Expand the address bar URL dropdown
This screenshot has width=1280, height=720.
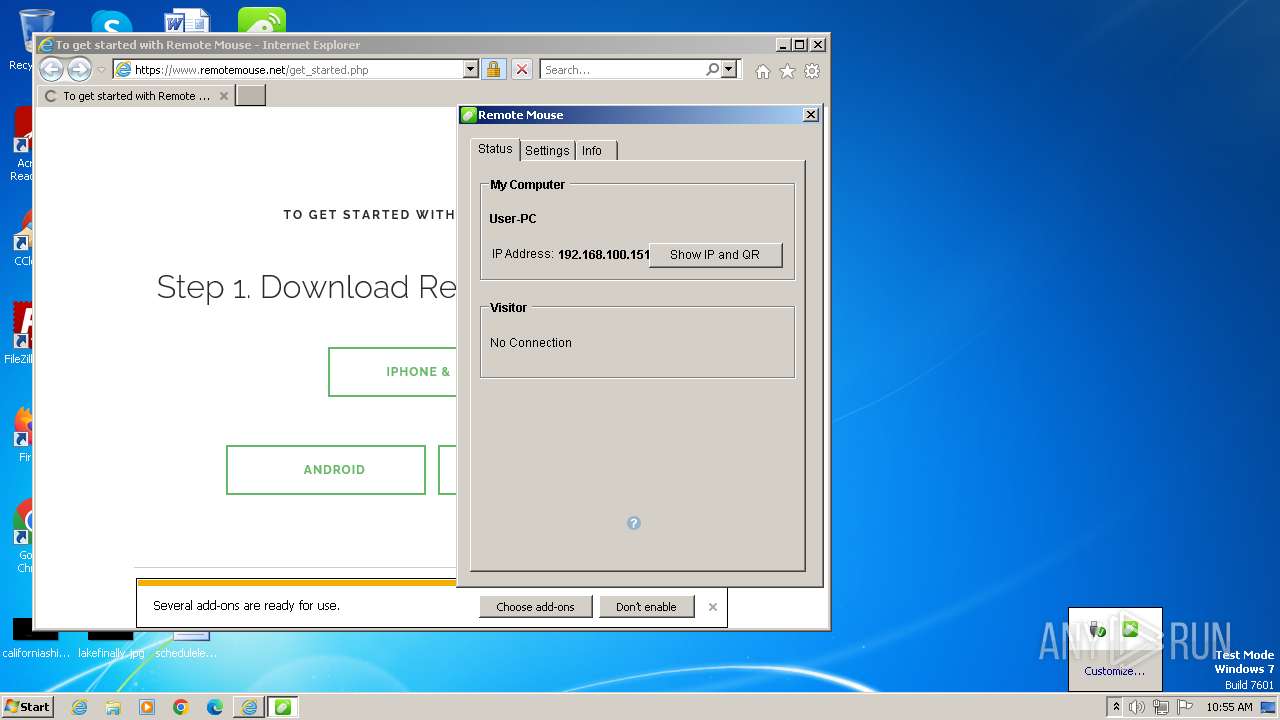[x=471, y=69]
